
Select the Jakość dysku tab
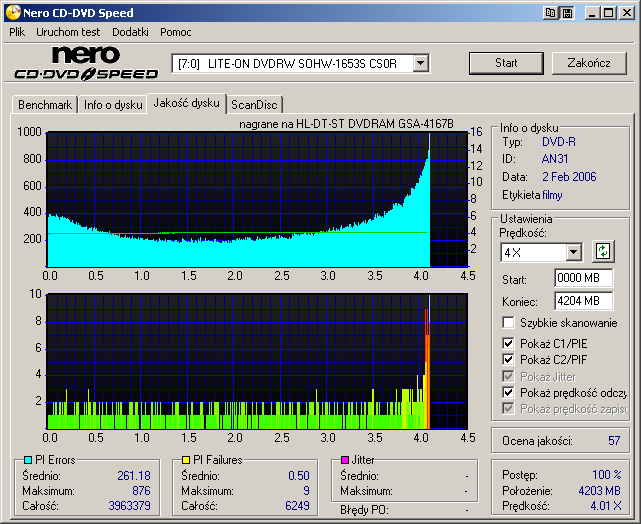pyautogui.click(x=186, y=103)
